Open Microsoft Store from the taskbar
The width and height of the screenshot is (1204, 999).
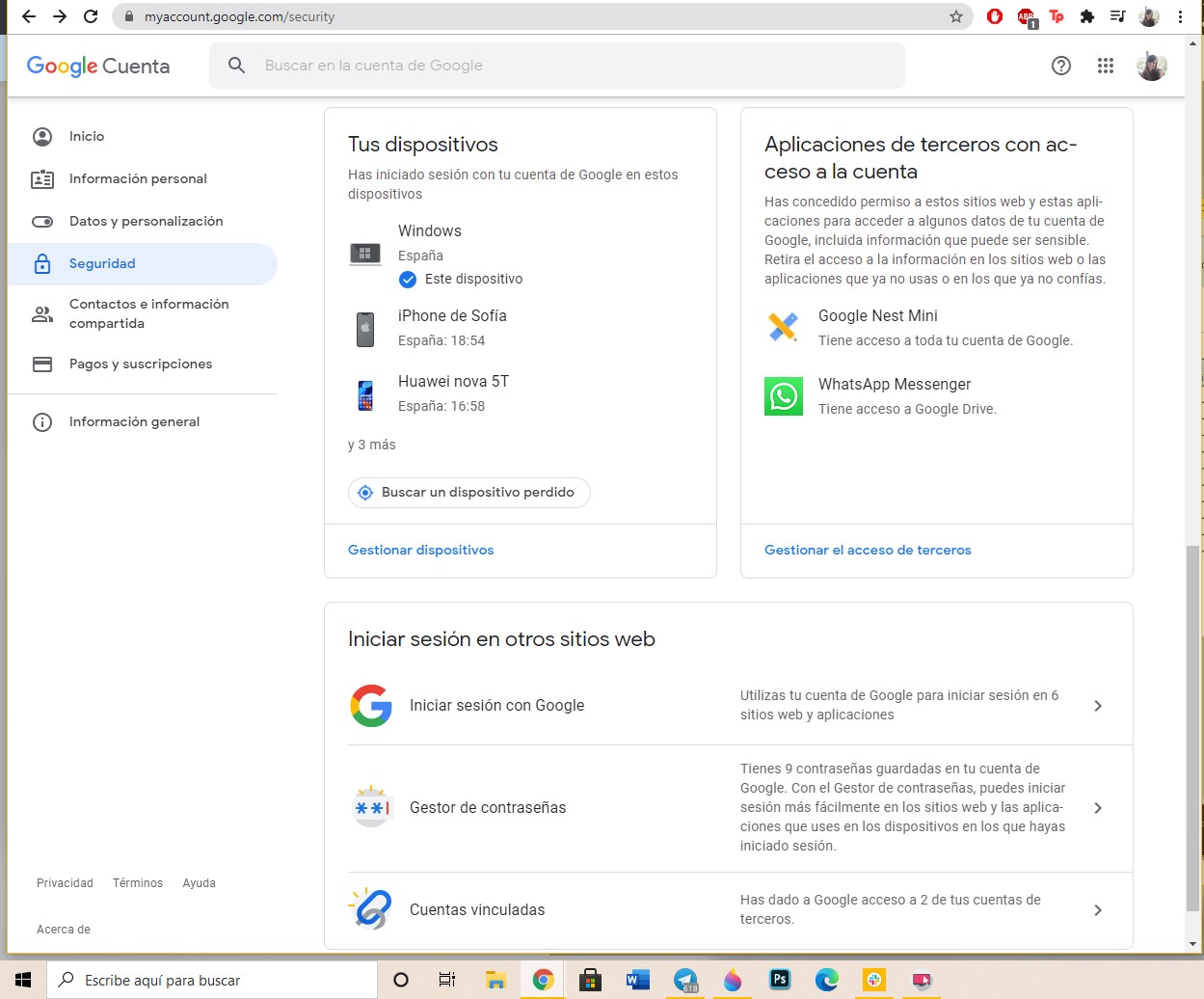pos(590,980)
